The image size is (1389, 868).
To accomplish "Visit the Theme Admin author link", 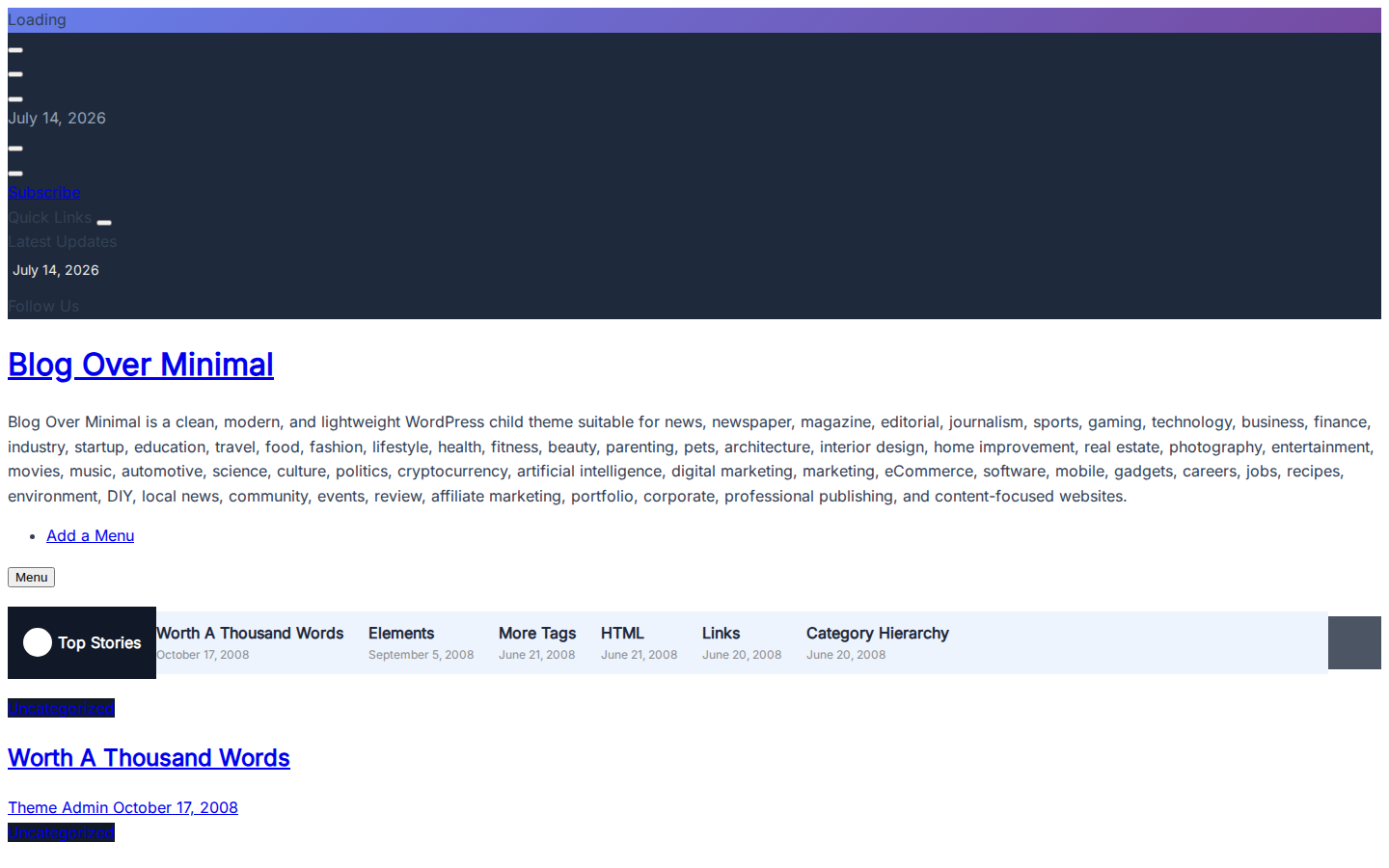I will [58, 807].
